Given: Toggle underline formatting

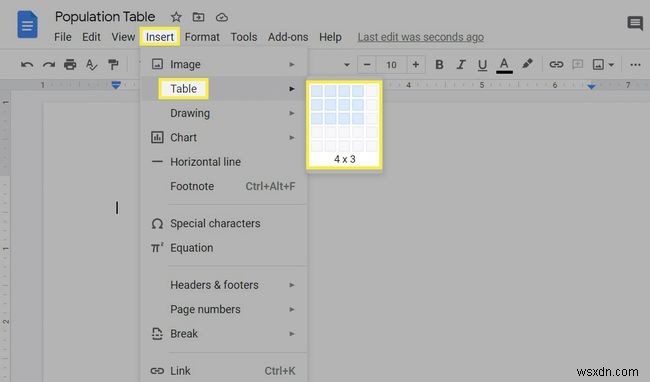Looking at the screenshot, I should click(482, 65).
